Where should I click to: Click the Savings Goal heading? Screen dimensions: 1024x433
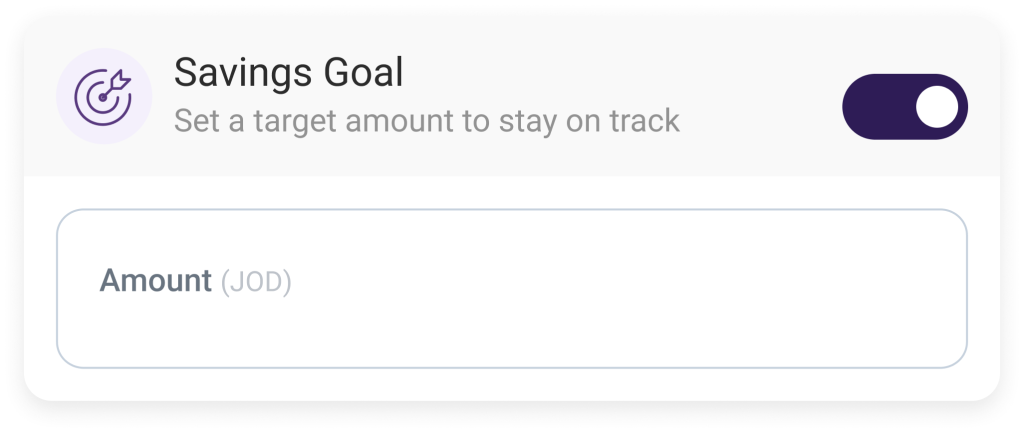click(x=288, y=72)
